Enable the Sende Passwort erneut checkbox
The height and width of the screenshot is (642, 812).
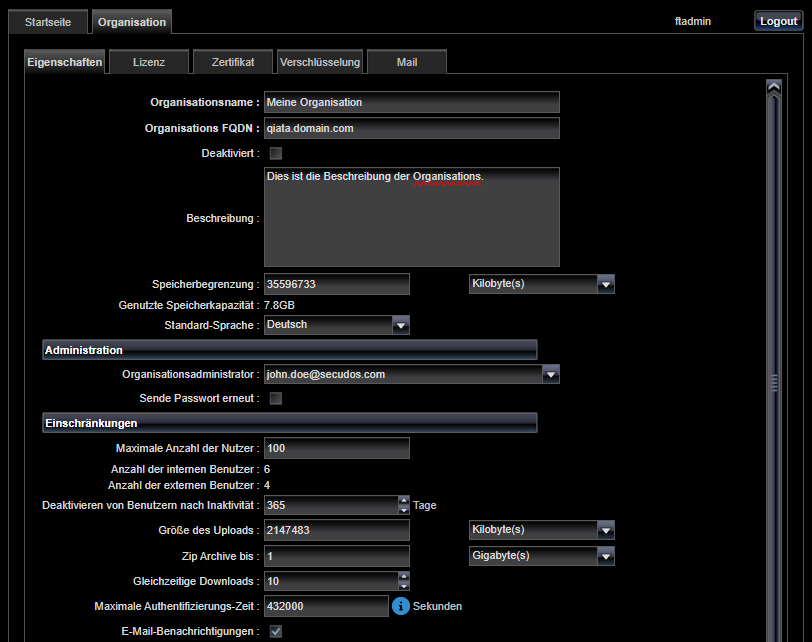(276, 398)
